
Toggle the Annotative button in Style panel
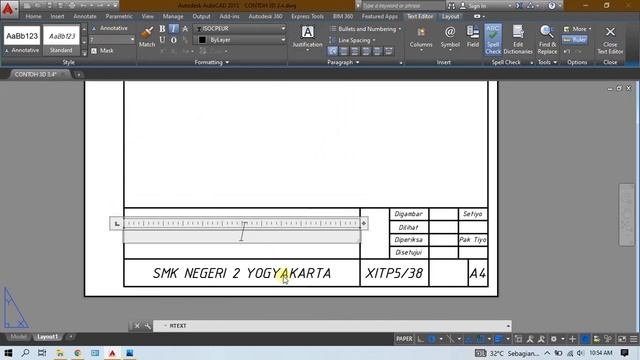[109, 28]
